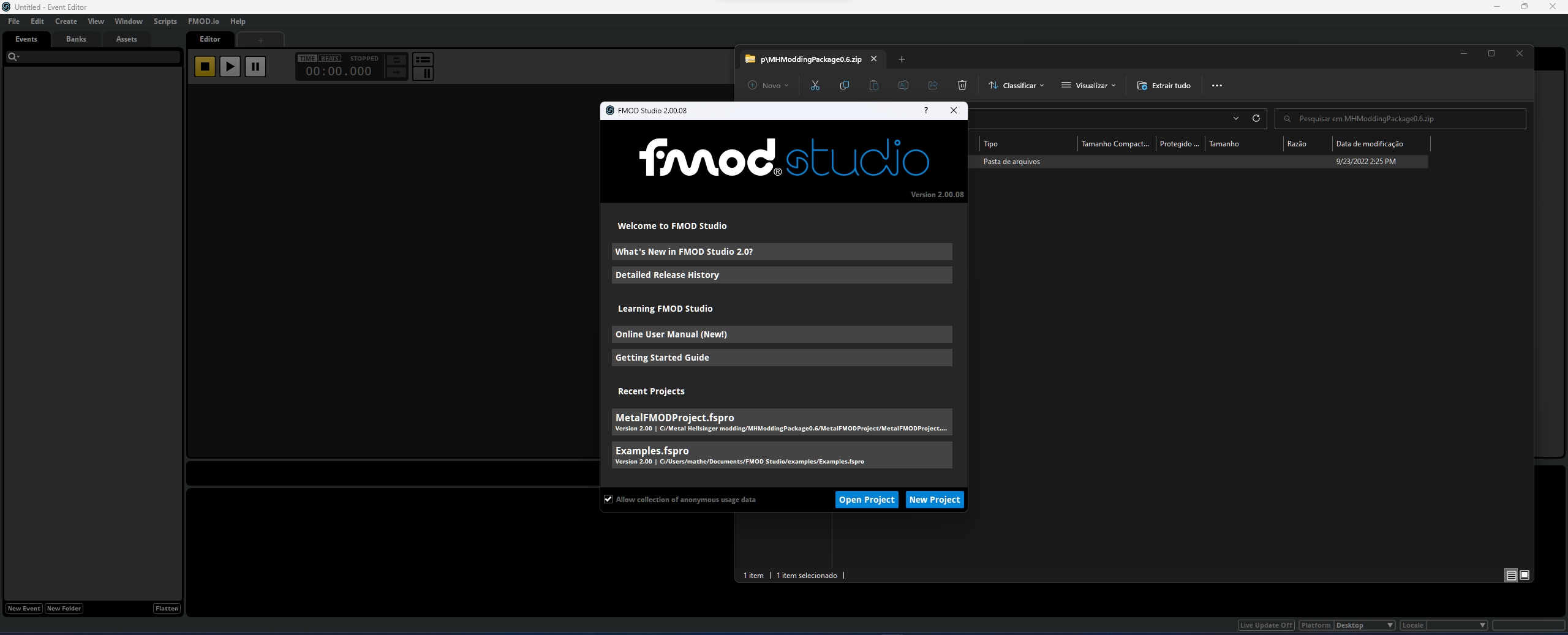Open recent project Examples.fspro
Screen dimensions: 1568x635
[782, 455]
